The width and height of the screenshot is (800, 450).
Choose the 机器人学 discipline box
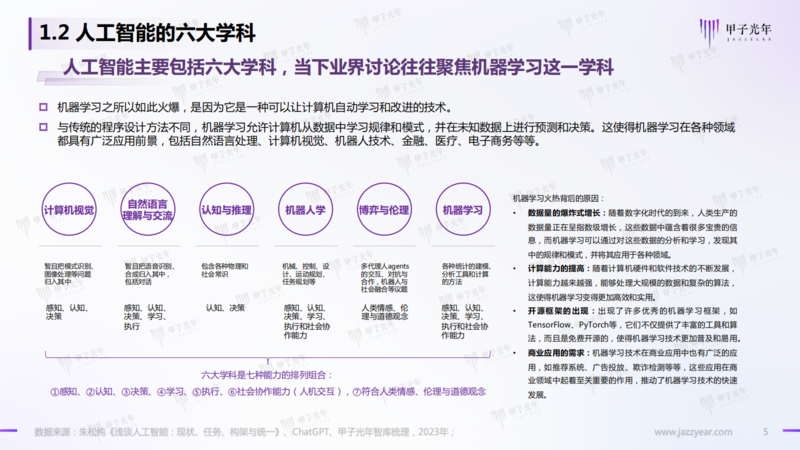[x=306, y=210]
